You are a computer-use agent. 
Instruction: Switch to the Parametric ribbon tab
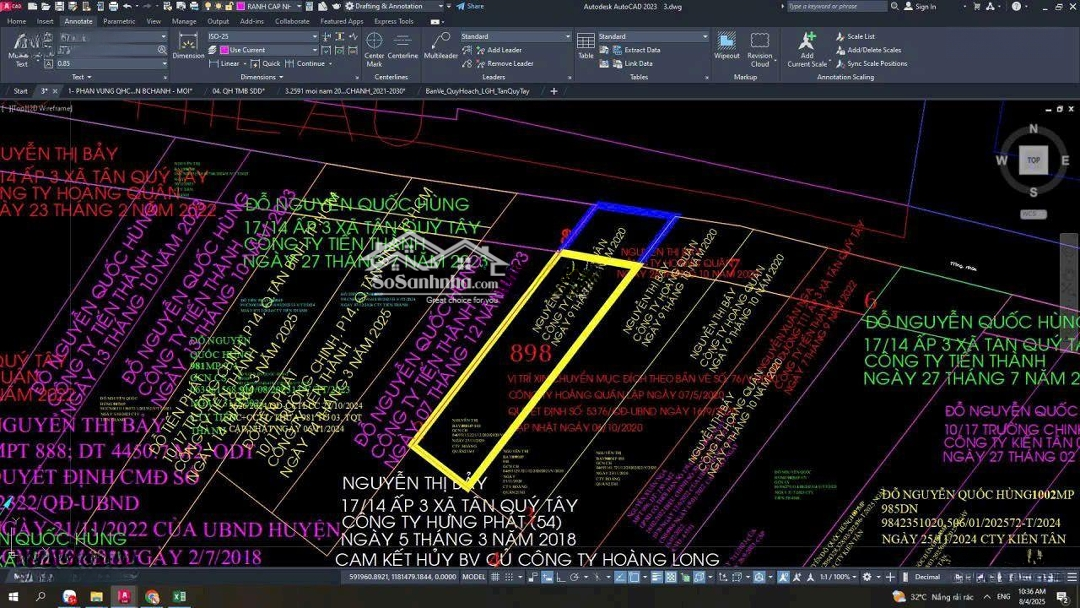pyautogui.click(x=119, y=21)
